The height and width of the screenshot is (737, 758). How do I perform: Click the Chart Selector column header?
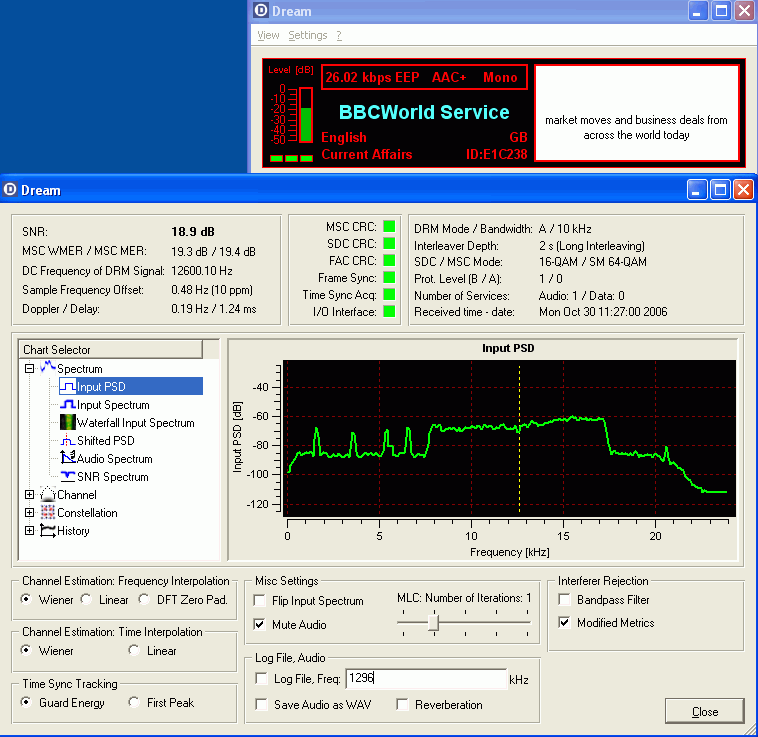point(110,349)
